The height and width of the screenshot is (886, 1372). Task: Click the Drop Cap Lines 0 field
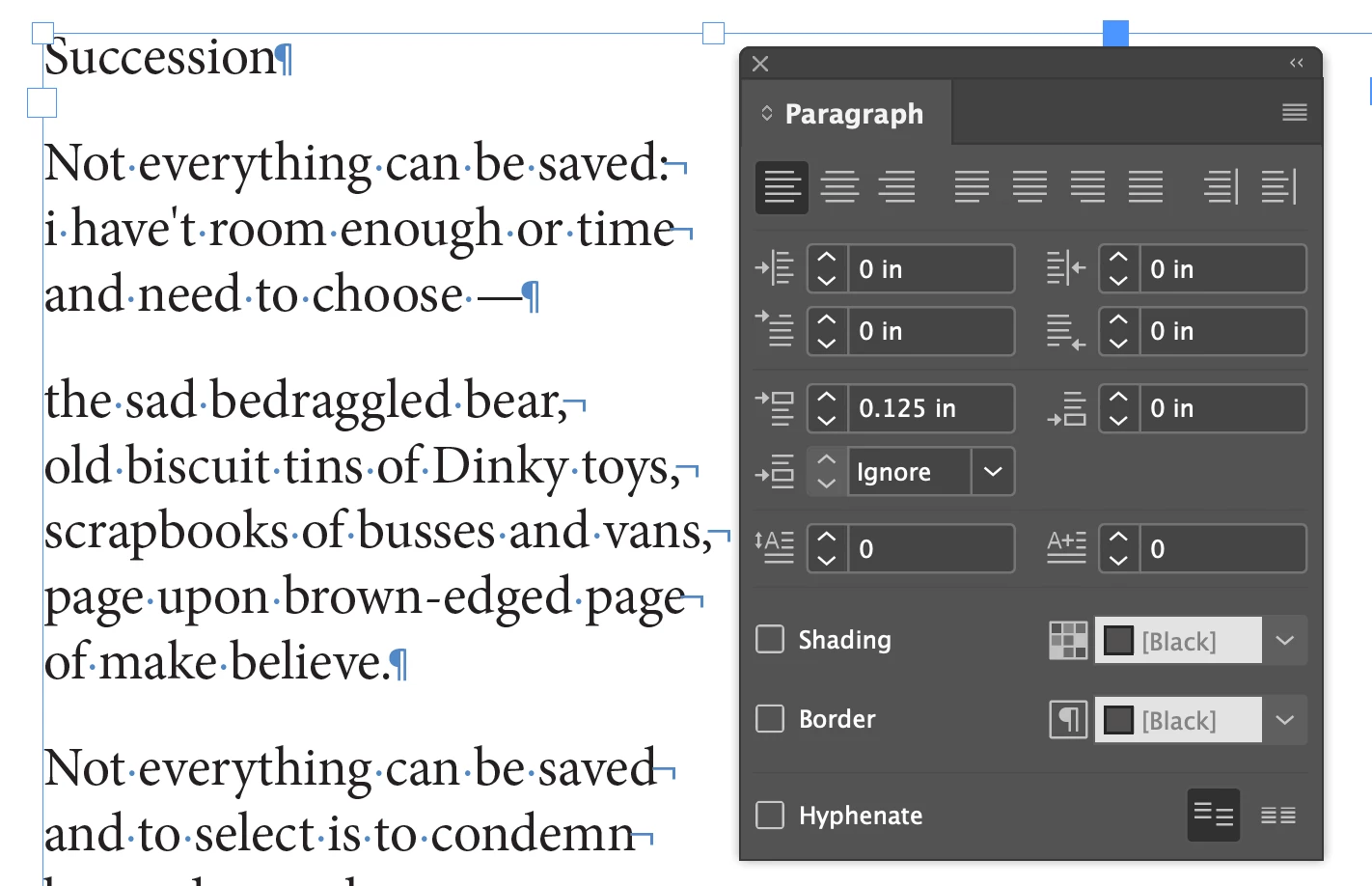click(931, 547)
